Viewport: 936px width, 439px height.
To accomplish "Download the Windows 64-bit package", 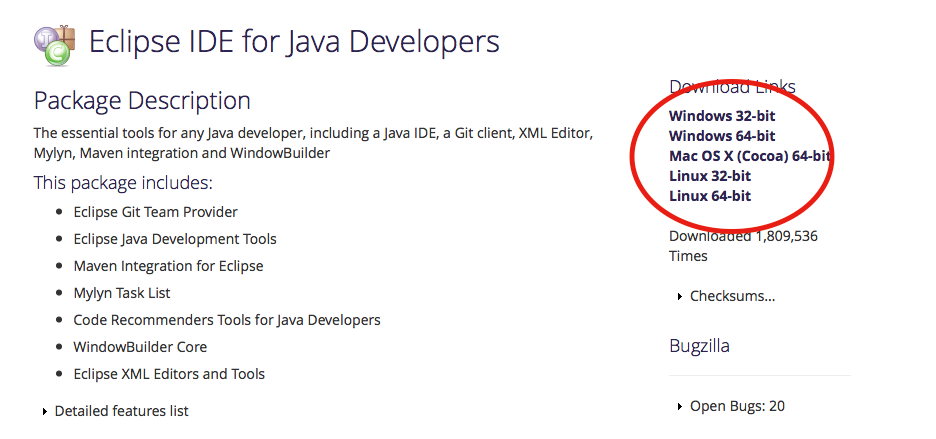I will [x=722, y=136].
